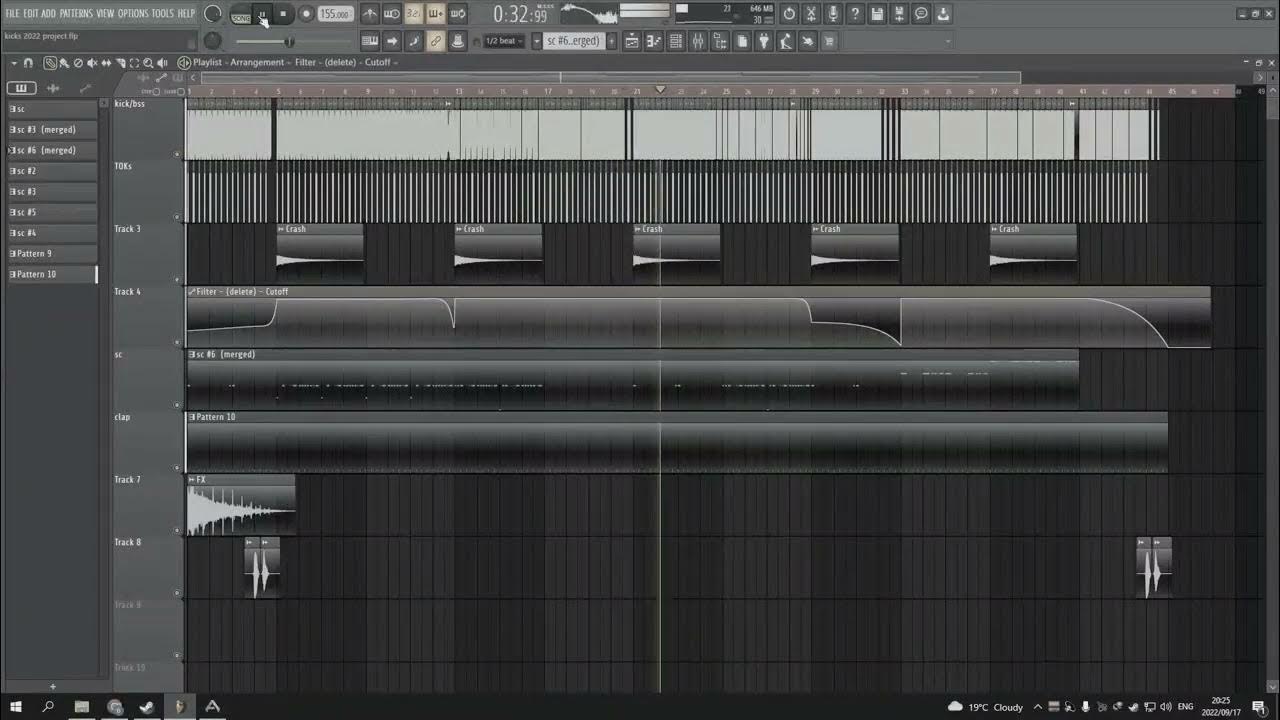Select the playlist Slip tool
The height and width of the screenshot is (720, 1280).
106,63
